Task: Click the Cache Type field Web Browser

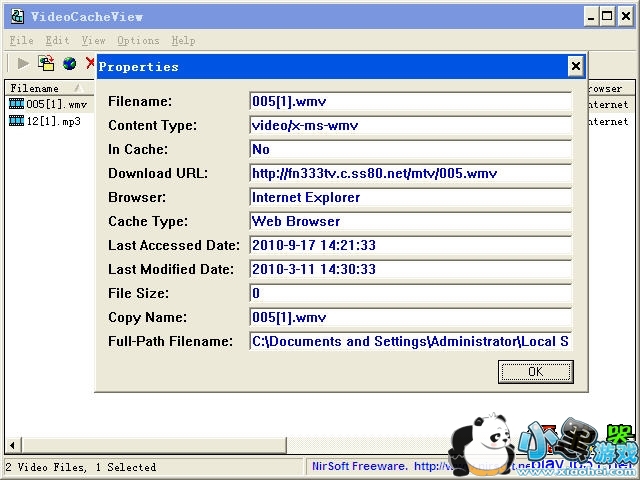Action: tap(410, 221)
